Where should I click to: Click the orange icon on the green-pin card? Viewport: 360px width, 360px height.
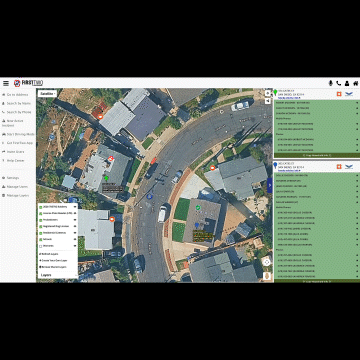[x=339, y=94]
